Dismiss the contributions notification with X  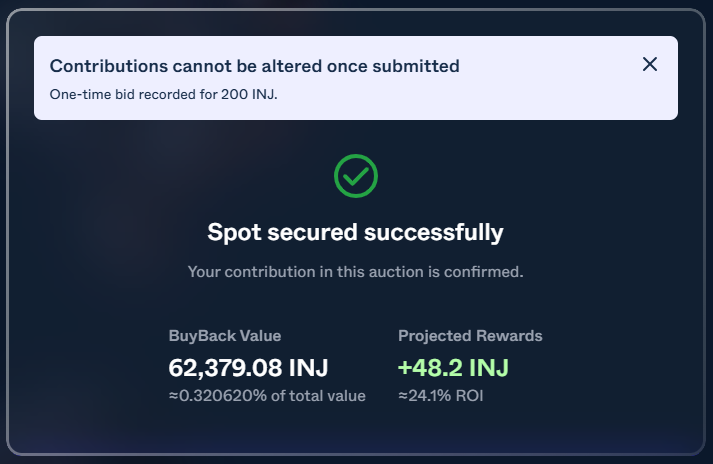(650, 64)
